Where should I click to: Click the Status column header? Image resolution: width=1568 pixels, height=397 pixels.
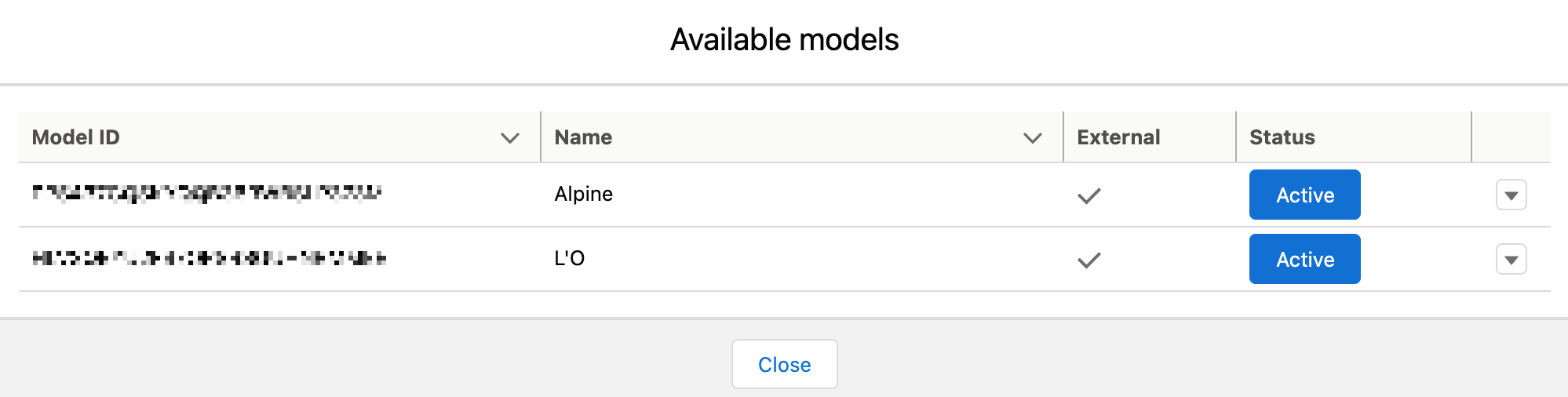(x=1282, y=137)
